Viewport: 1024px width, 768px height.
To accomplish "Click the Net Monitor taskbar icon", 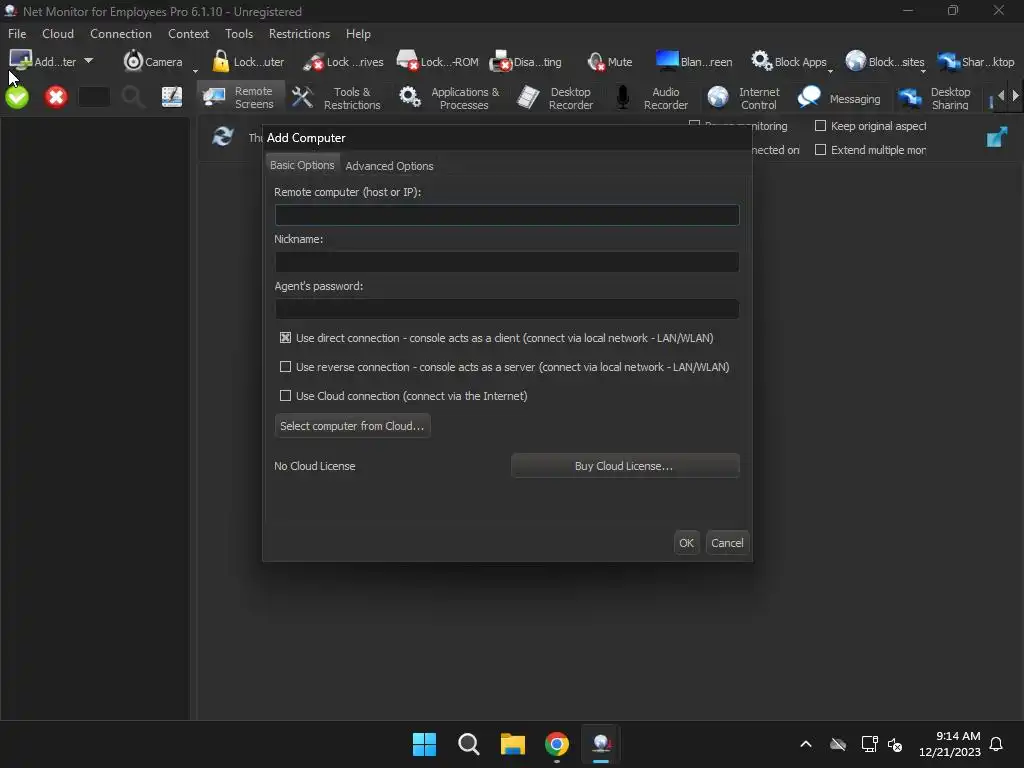I will point(601,744).
